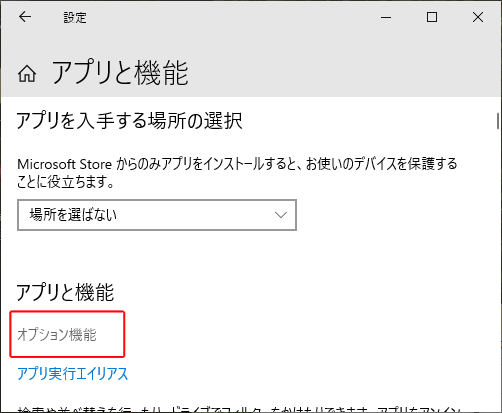Click the scrollbar track below the thumb
This screenshot has height=413, width=502.
click(498, 267)
